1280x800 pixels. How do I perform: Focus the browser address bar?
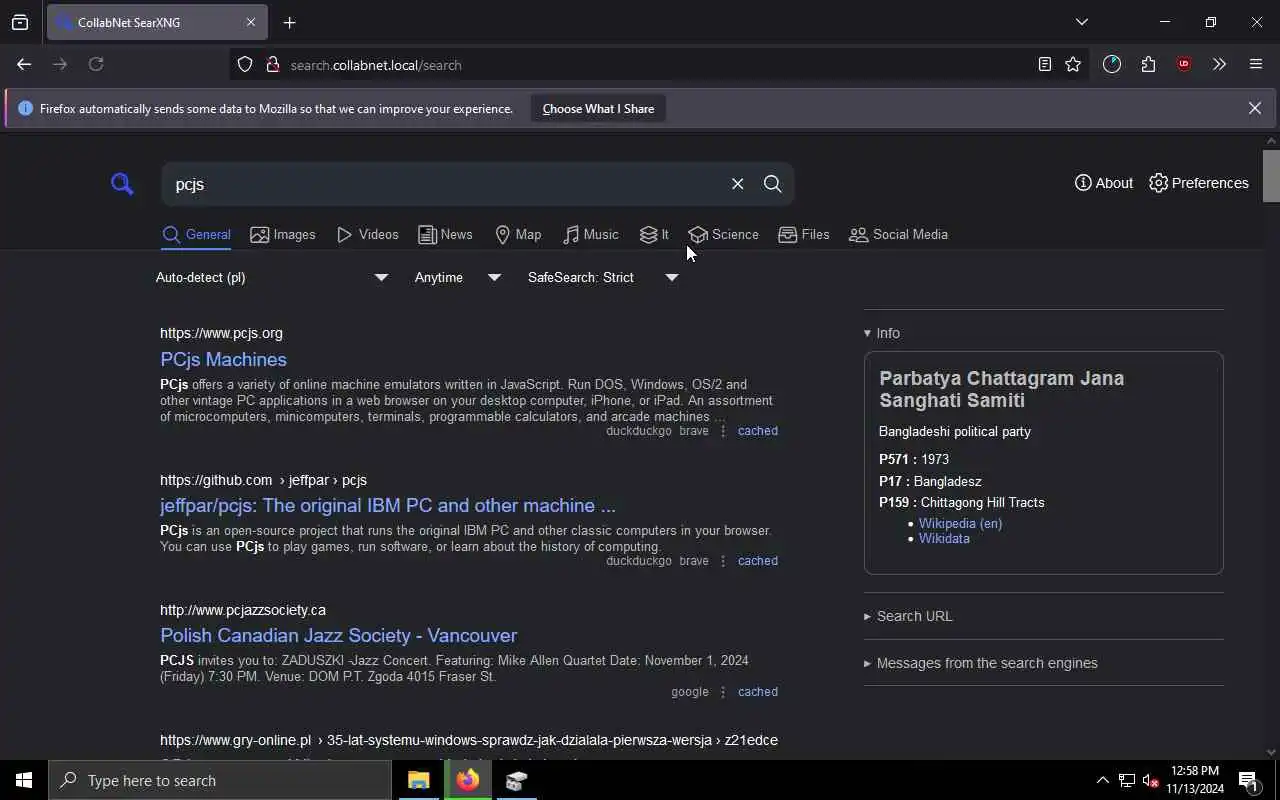[660, 65]
